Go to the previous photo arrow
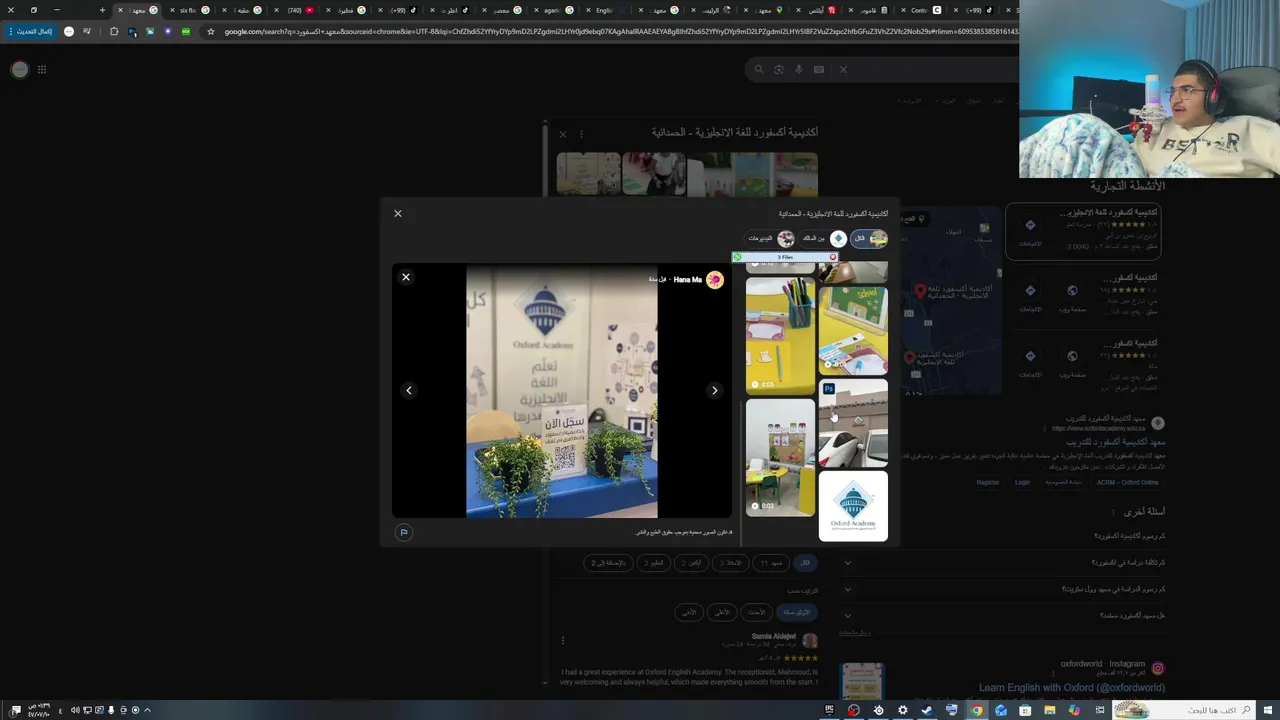This screenshot has height=720, width=1280. (408, 390)
